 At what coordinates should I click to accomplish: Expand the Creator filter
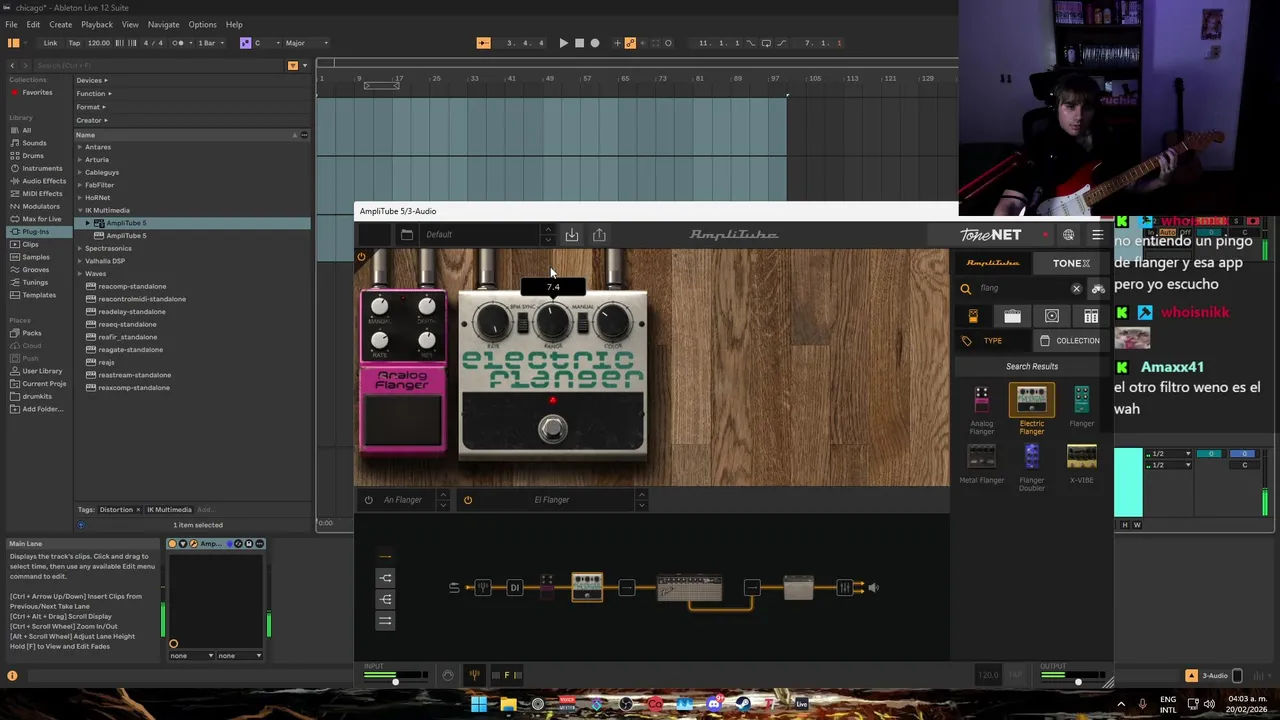click(x=91, y=120)
